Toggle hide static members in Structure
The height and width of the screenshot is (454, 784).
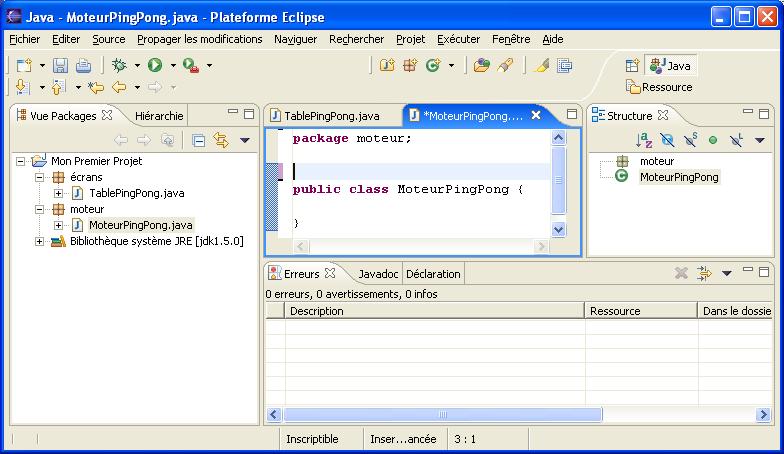(690, 140)
